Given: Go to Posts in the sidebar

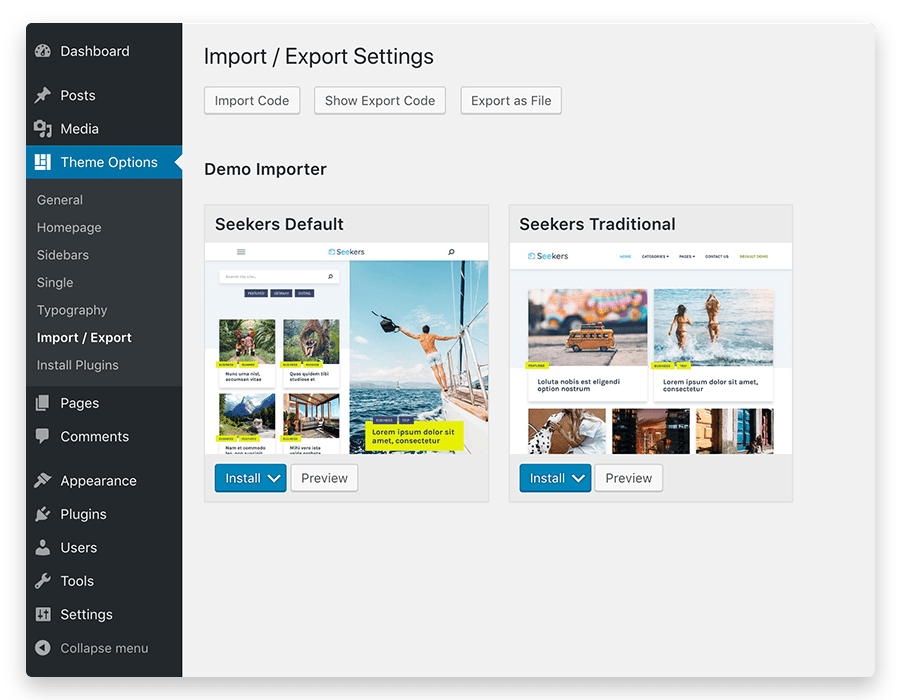Looking at the screenshot, I should [x=104, y=95].
